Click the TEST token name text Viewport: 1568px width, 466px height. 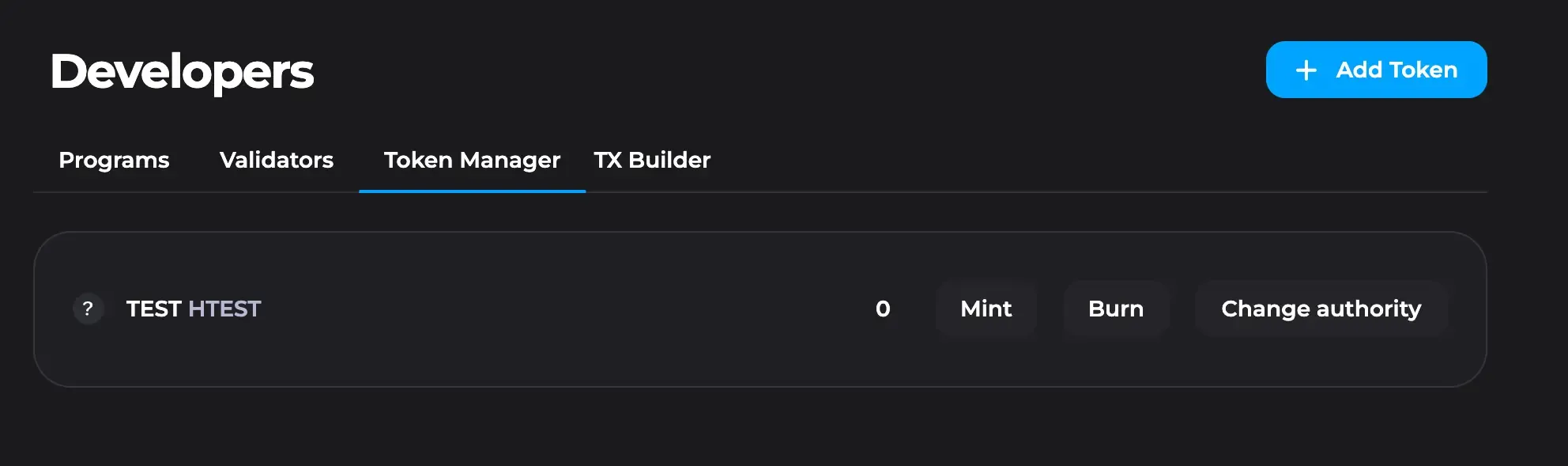[153, 309]
